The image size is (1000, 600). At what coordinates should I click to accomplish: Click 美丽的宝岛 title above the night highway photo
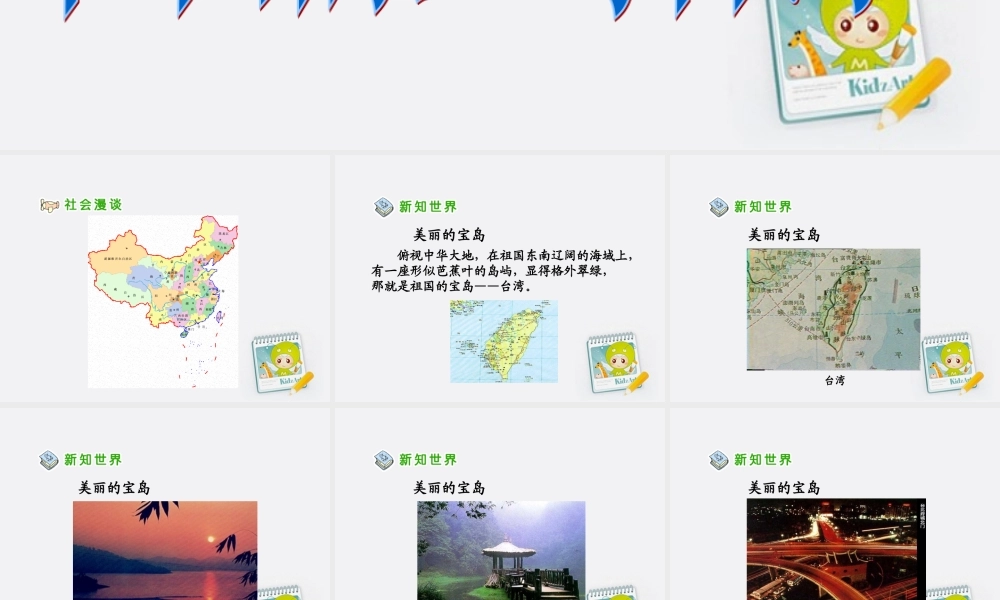click(784, 488)
